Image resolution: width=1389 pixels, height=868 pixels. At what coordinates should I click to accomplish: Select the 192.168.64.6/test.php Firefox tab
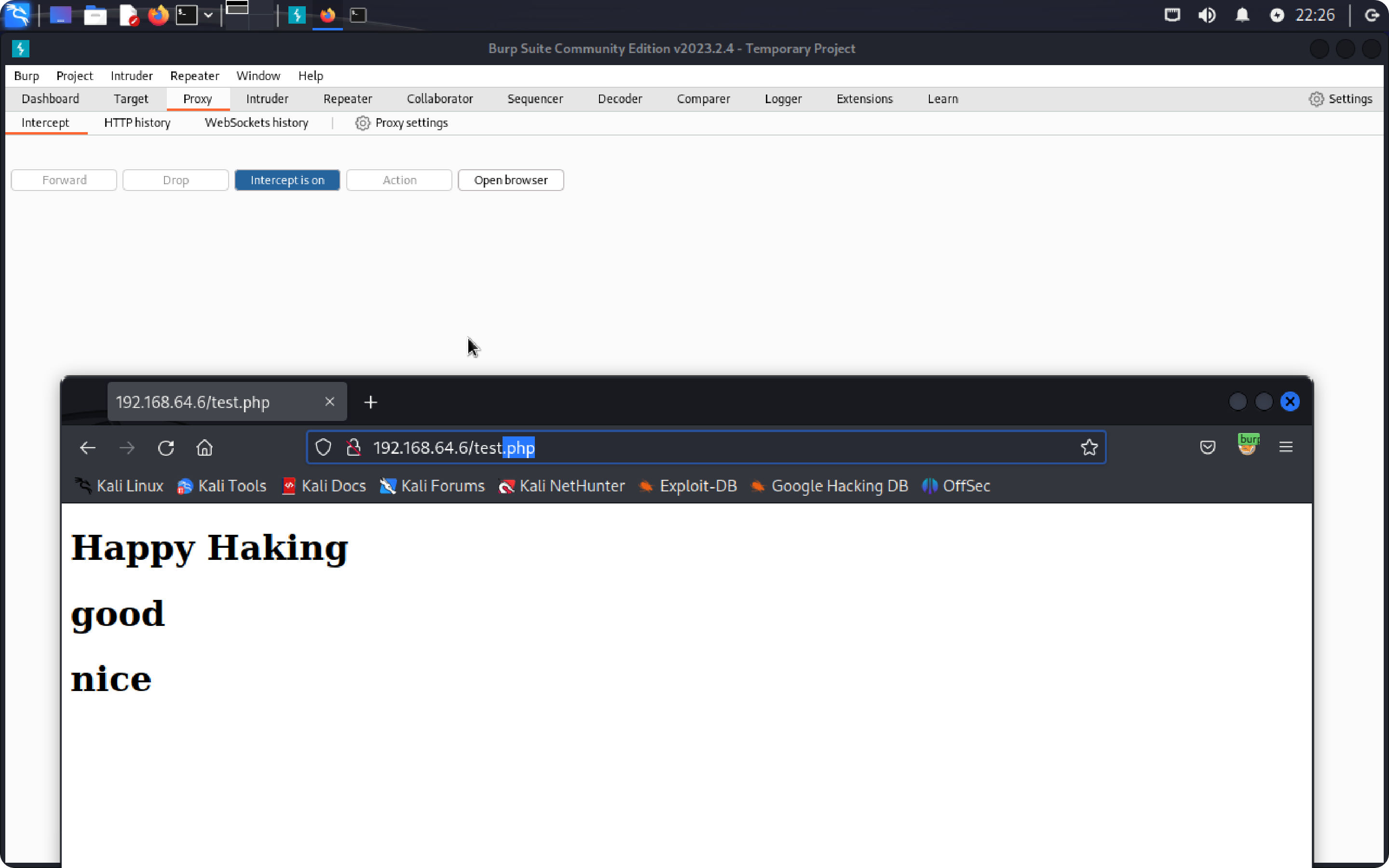[227, 402]
